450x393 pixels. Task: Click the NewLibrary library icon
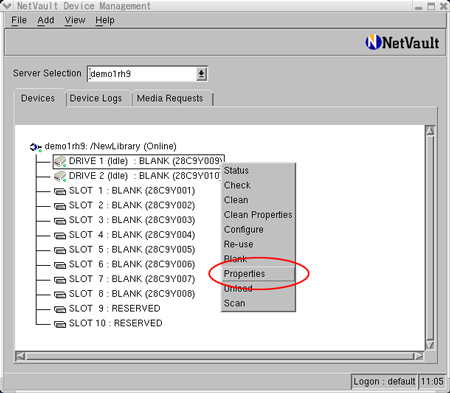(x=35, y=147)
